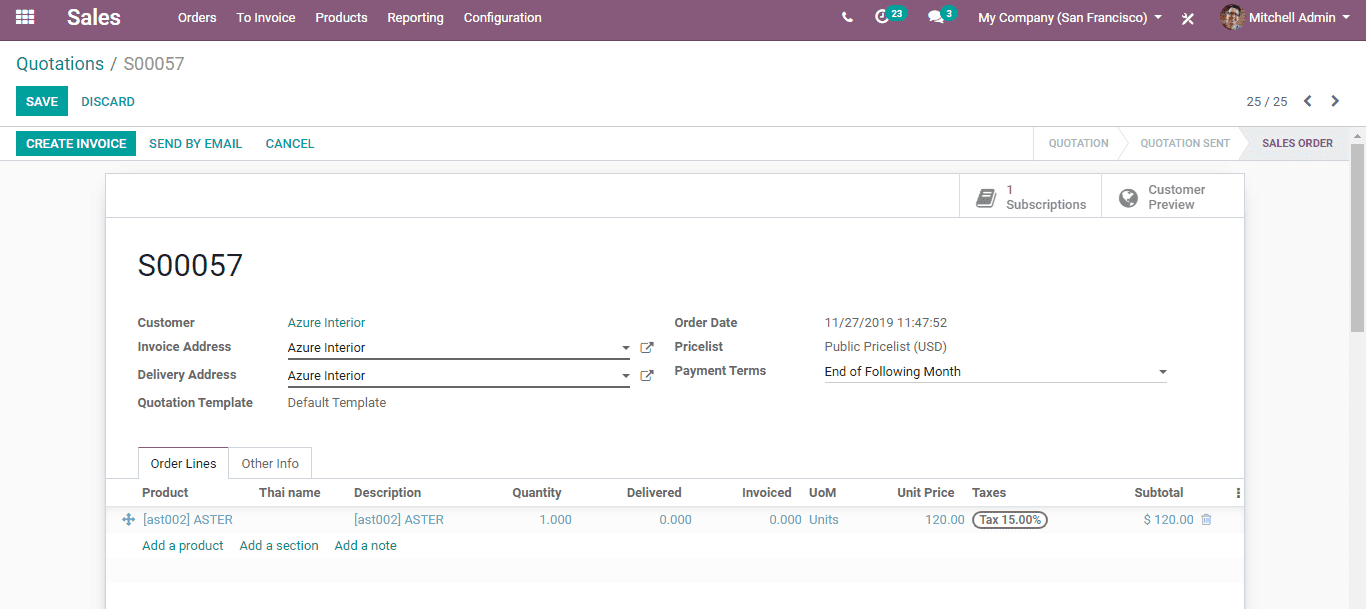The image size is (1366, 609).
Task: Open the Configuration menu
Action: (x=503, y=18)
